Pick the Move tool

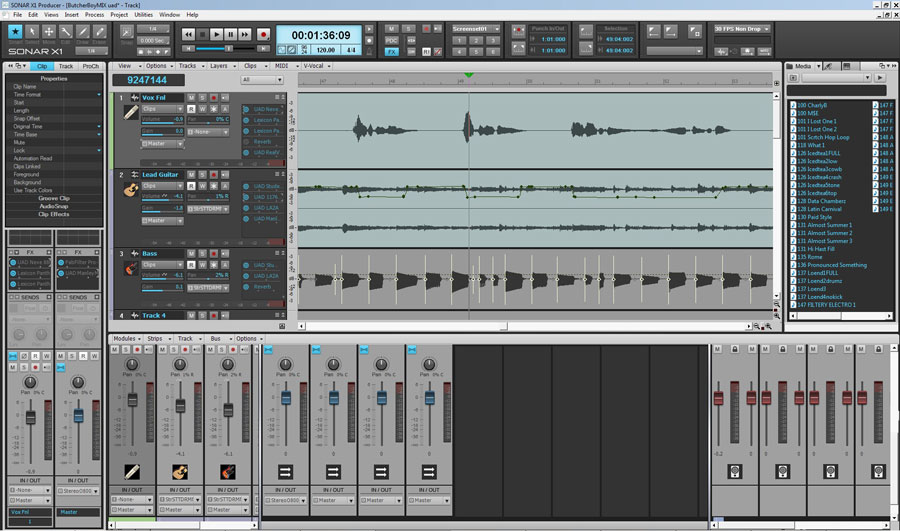point(49,32)
